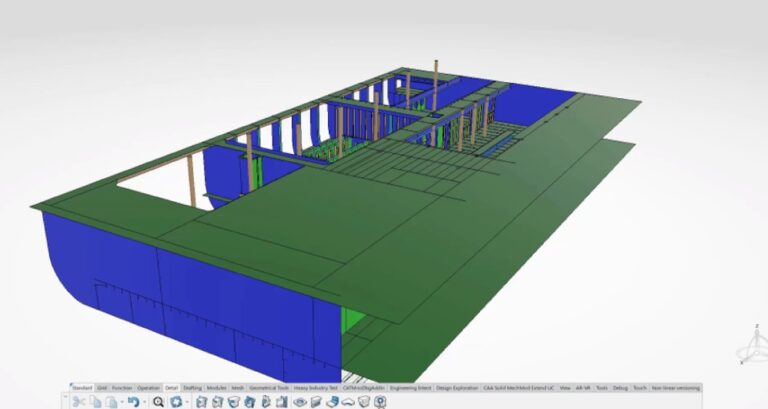Undo the last action with blue arrow
768x409 pixels.
point(131,401)
